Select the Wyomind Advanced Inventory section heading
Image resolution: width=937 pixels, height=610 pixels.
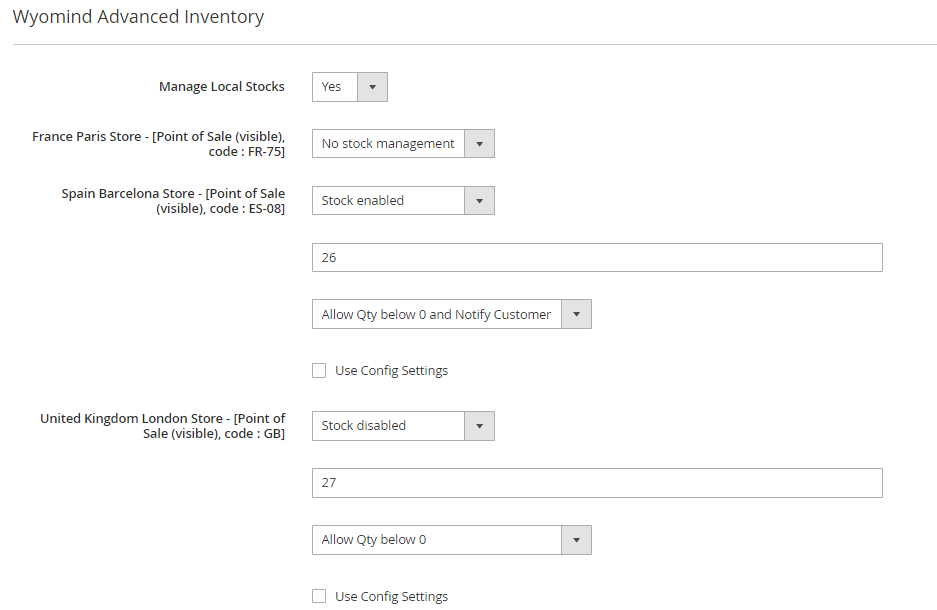pyautogui.click(x=138, y=17)
